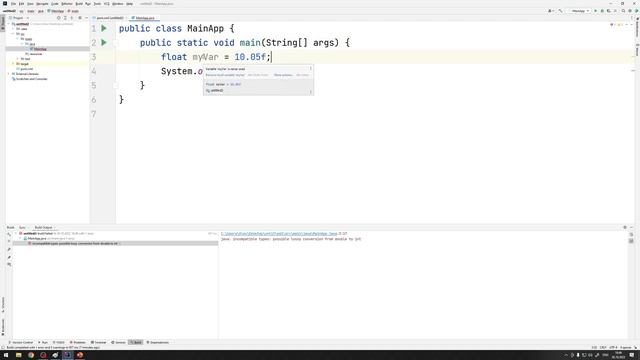Click the Windows Start button

coord(6,355)
